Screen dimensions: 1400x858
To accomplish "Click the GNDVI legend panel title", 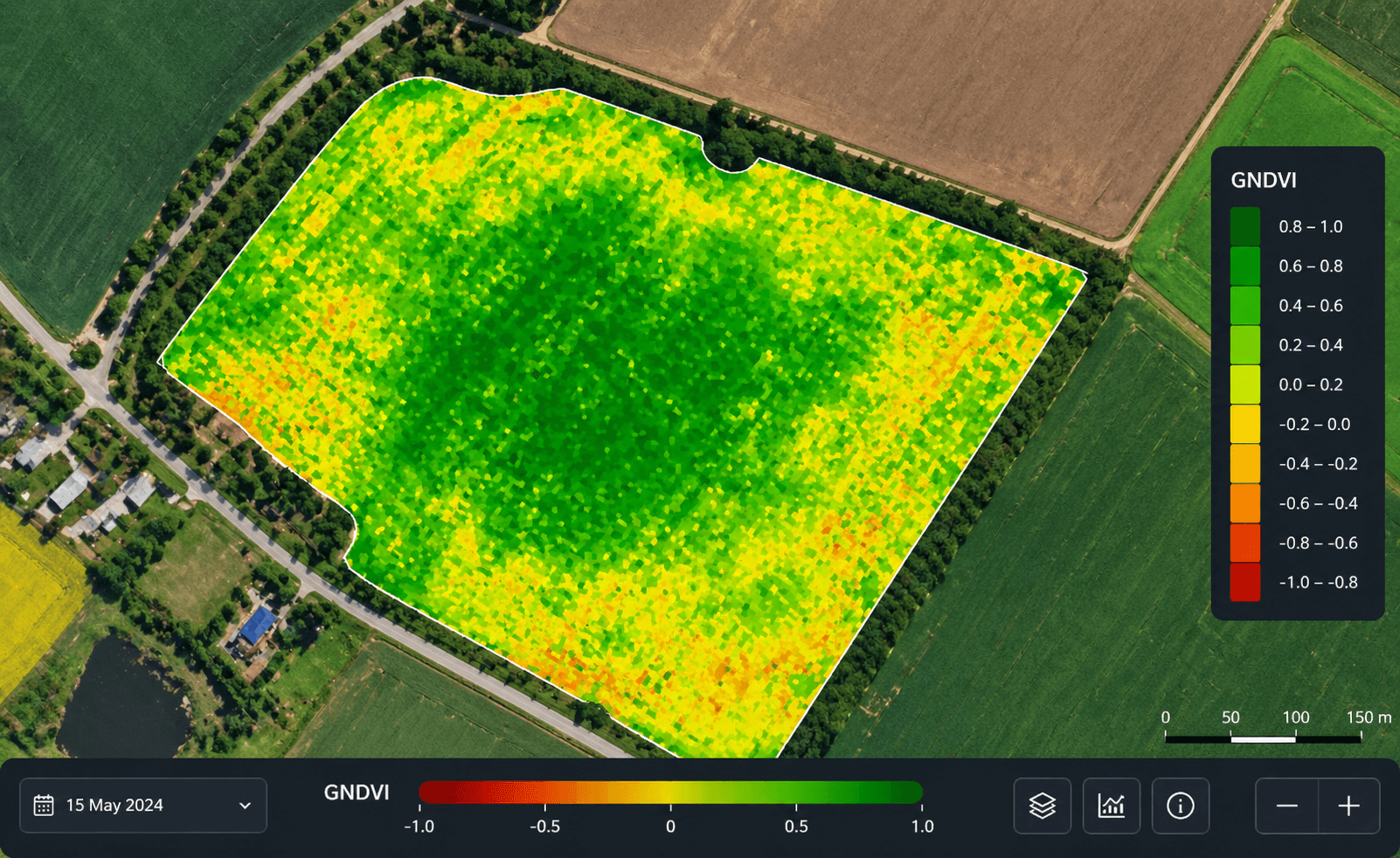I will point(1263,181).
